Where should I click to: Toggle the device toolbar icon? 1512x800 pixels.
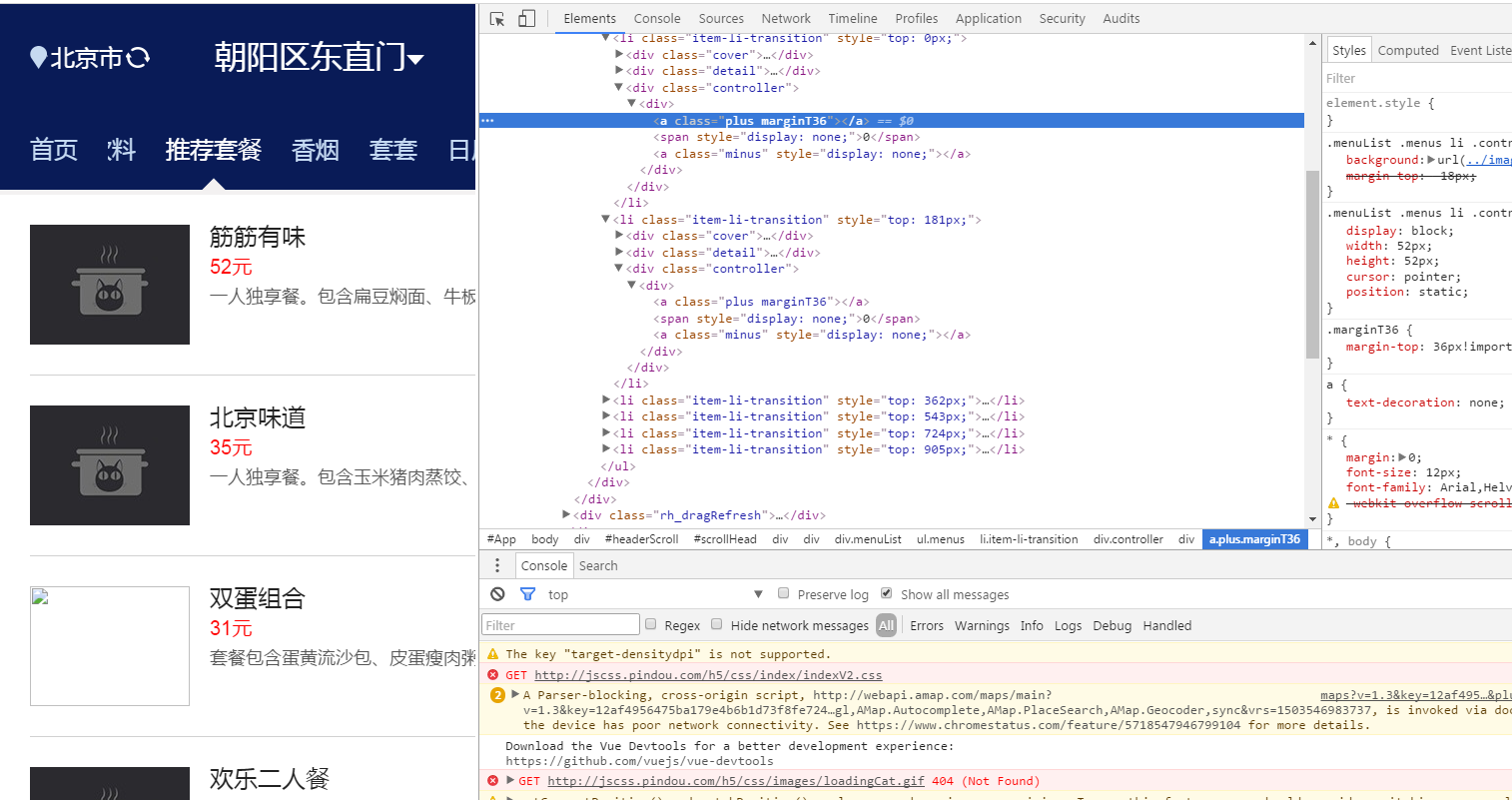(527, 18)
